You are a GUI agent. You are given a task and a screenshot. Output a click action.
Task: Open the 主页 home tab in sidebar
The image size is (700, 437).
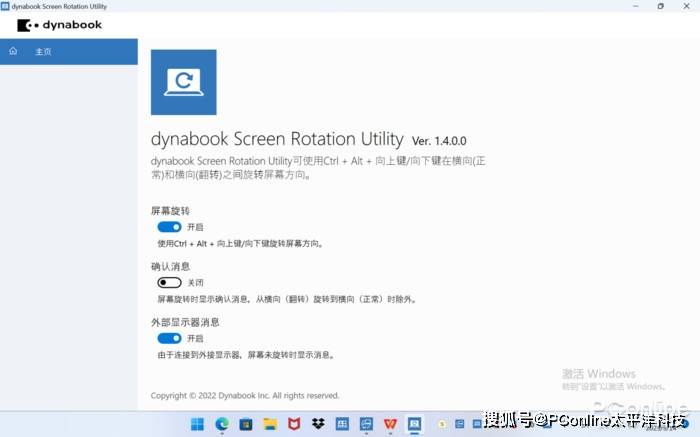click(x=69, y=51)
